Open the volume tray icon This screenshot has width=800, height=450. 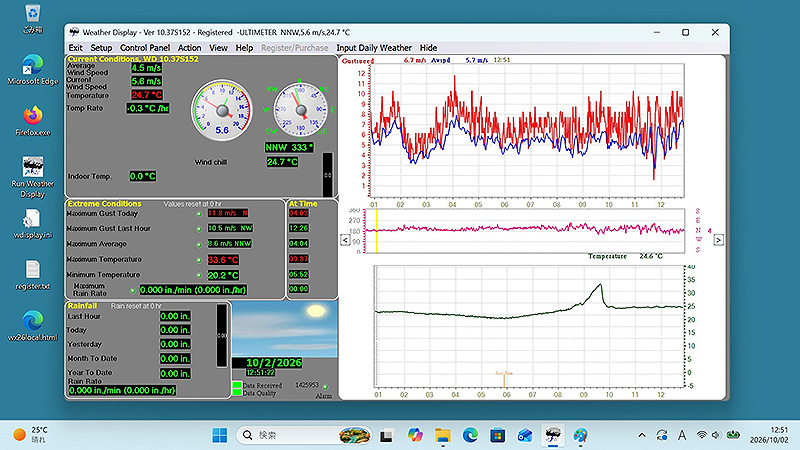(x=716, y=435)
